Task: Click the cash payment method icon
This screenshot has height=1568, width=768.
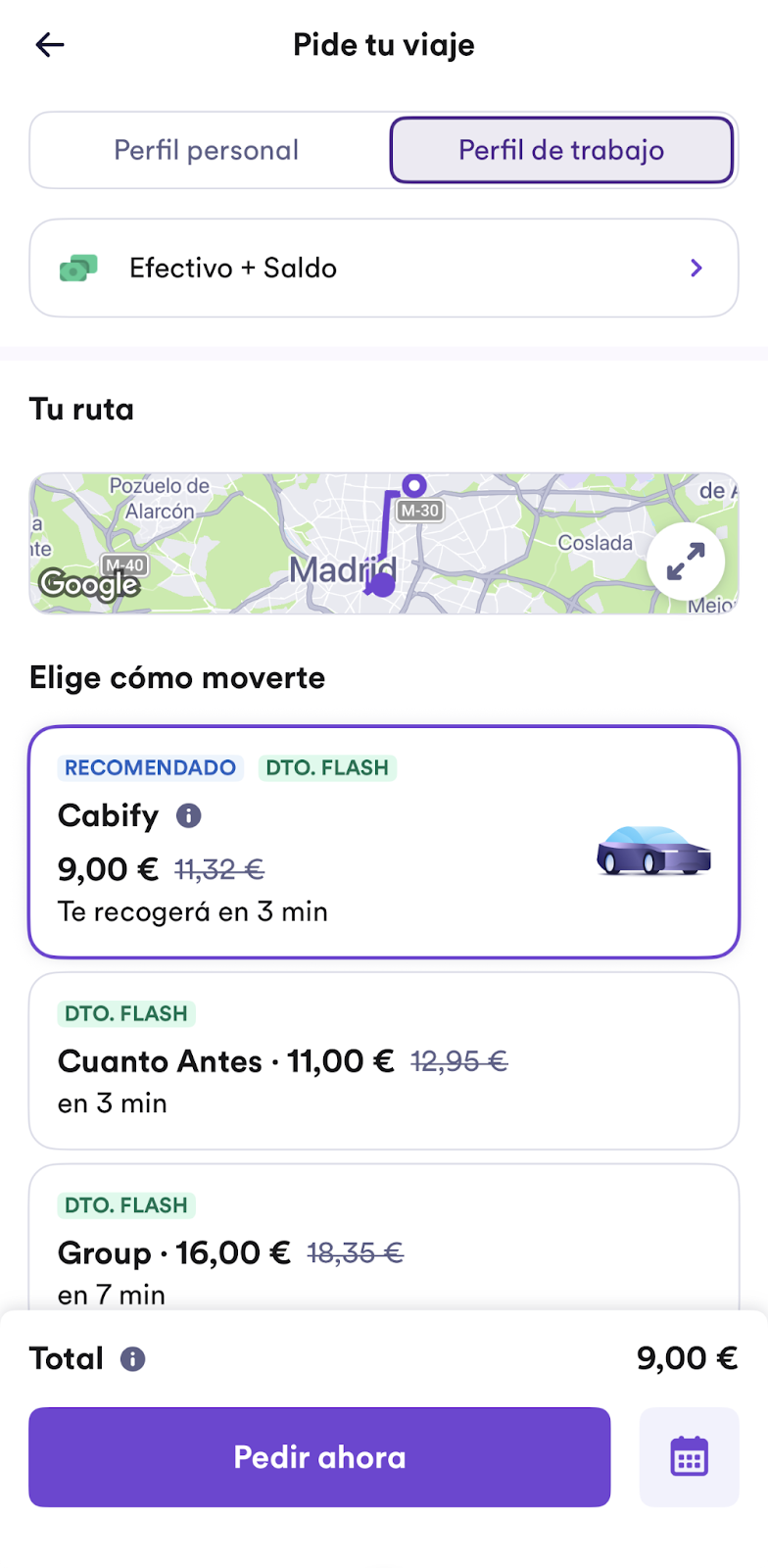Action: pos(78,269)
